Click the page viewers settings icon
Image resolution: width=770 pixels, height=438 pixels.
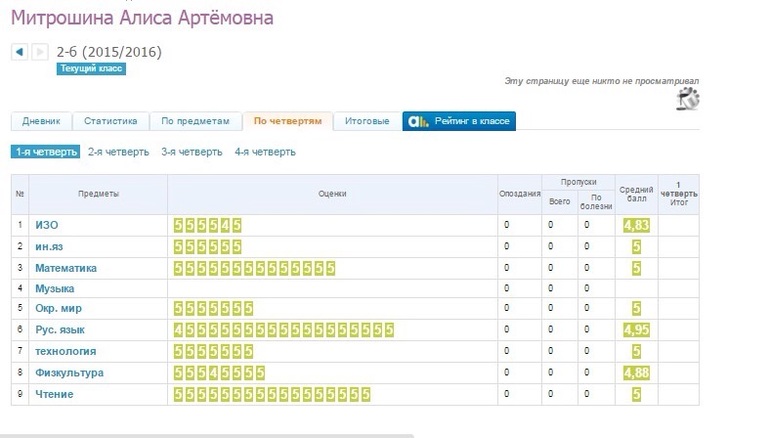coord(688,98)
